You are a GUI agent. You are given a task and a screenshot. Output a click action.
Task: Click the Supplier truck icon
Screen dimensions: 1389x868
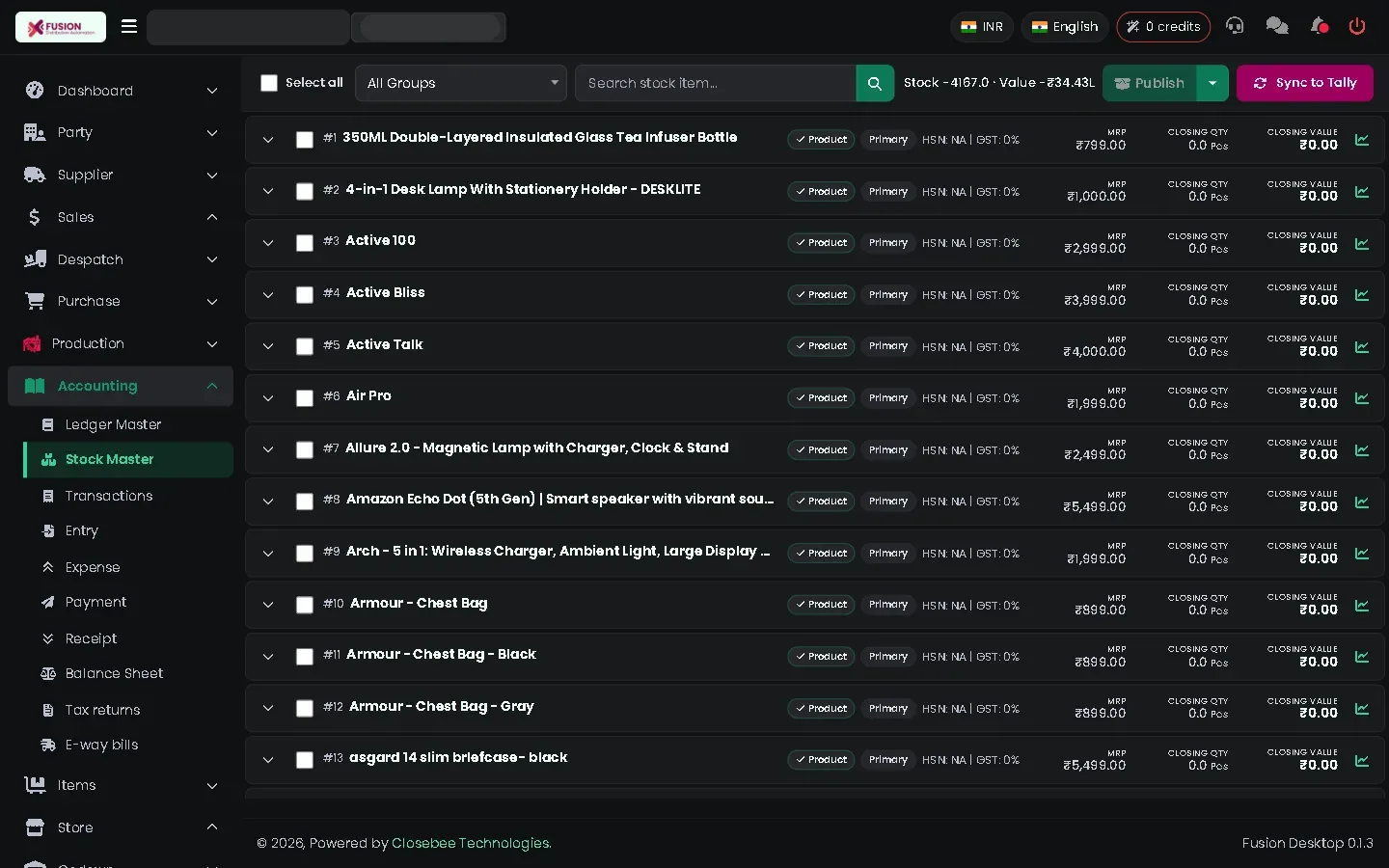coord(35,175)
